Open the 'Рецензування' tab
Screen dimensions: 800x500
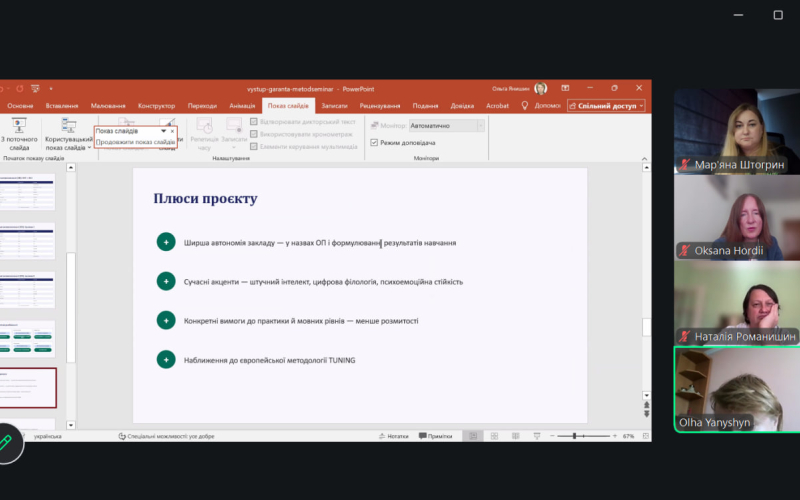coord(380,106)
